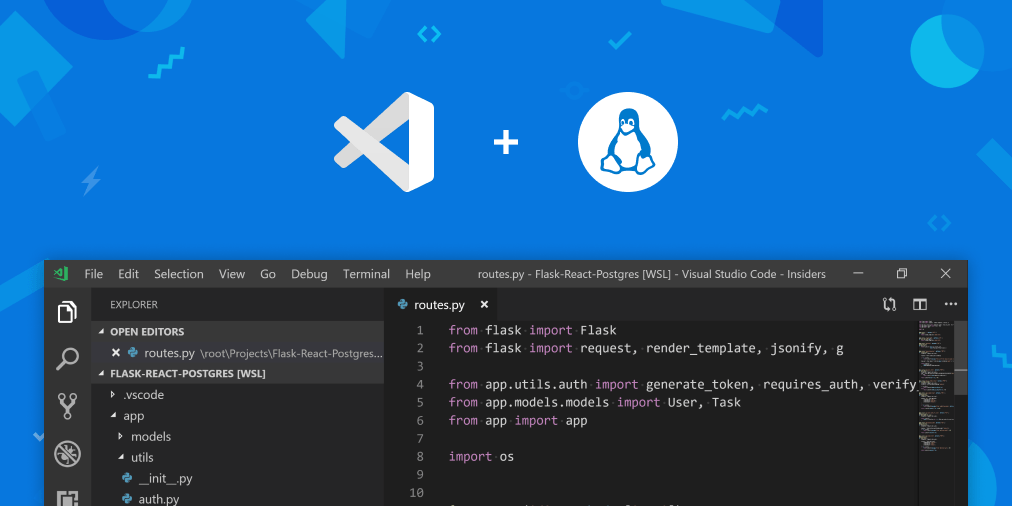This screenshot has height=506, width=1012.
Task: Open the editor More Actions ellipsis
Action: pos(951,305)
